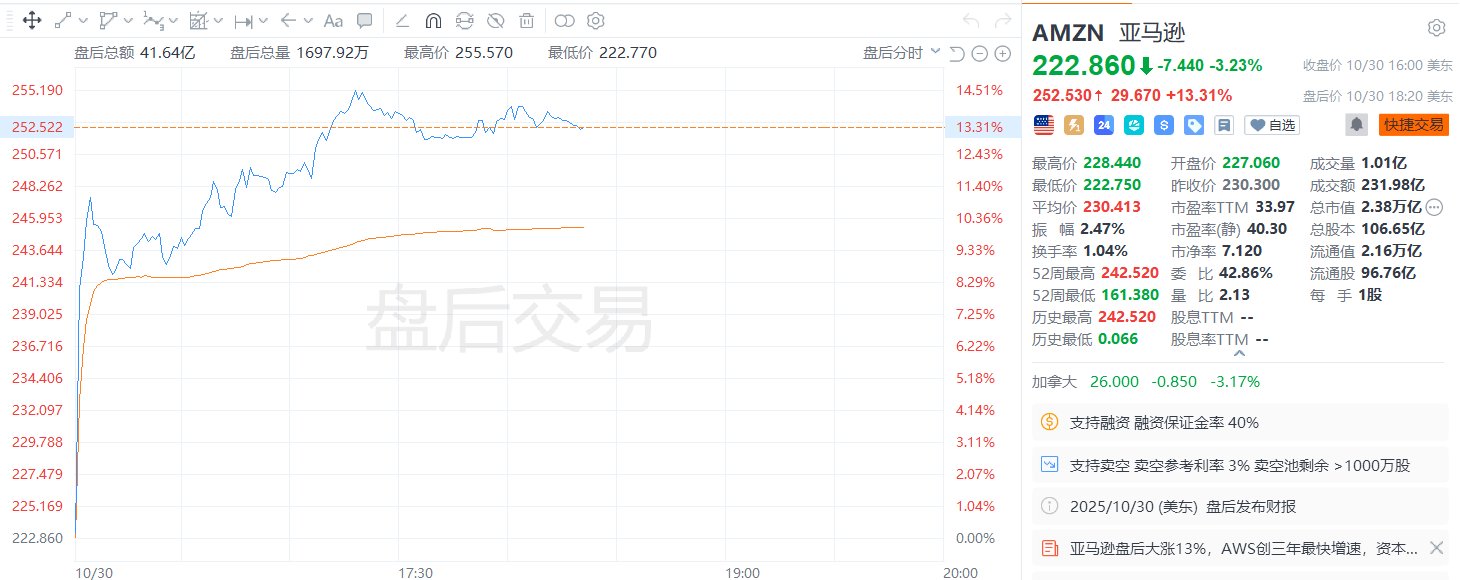Screen dimensions: 1460x580
Task: Select the 支持卖空 short selling row
Action: pyautogui.click(x=1240, y=465)
